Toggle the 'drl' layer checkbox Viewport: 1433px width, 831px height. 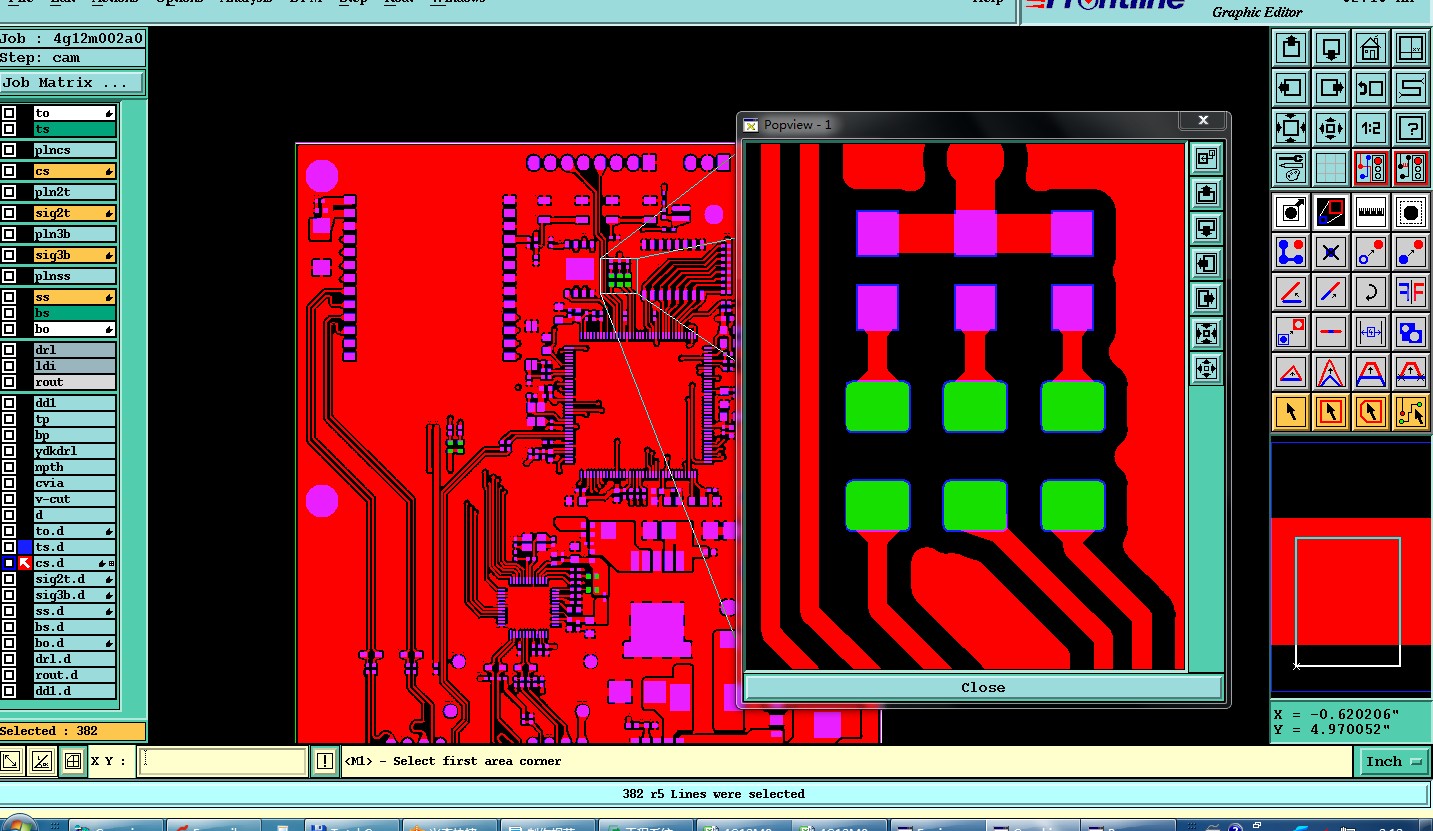[x=9, y=350]
